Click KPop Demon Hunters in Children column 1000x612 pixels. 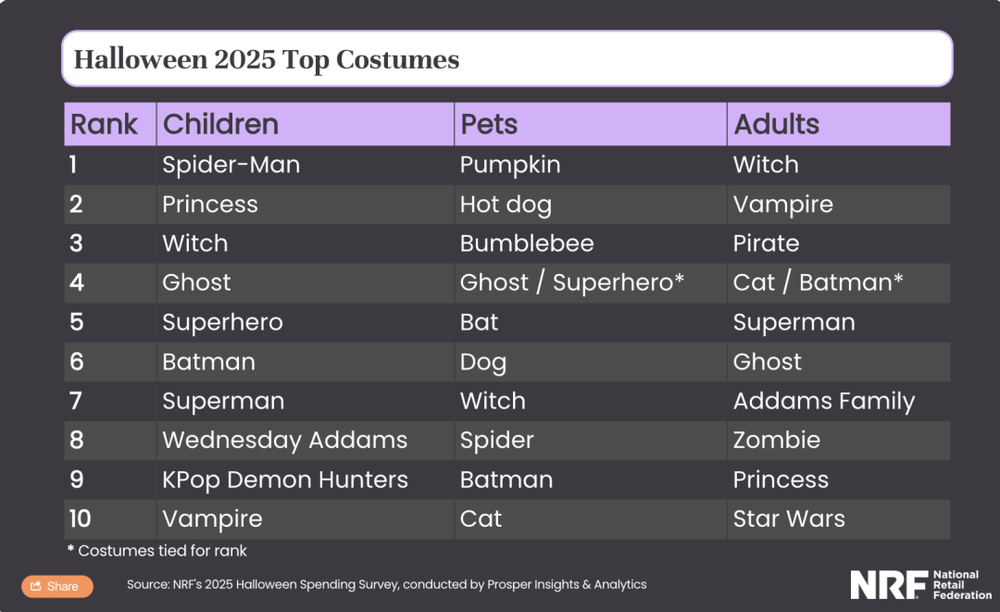(x=285, y=480)
